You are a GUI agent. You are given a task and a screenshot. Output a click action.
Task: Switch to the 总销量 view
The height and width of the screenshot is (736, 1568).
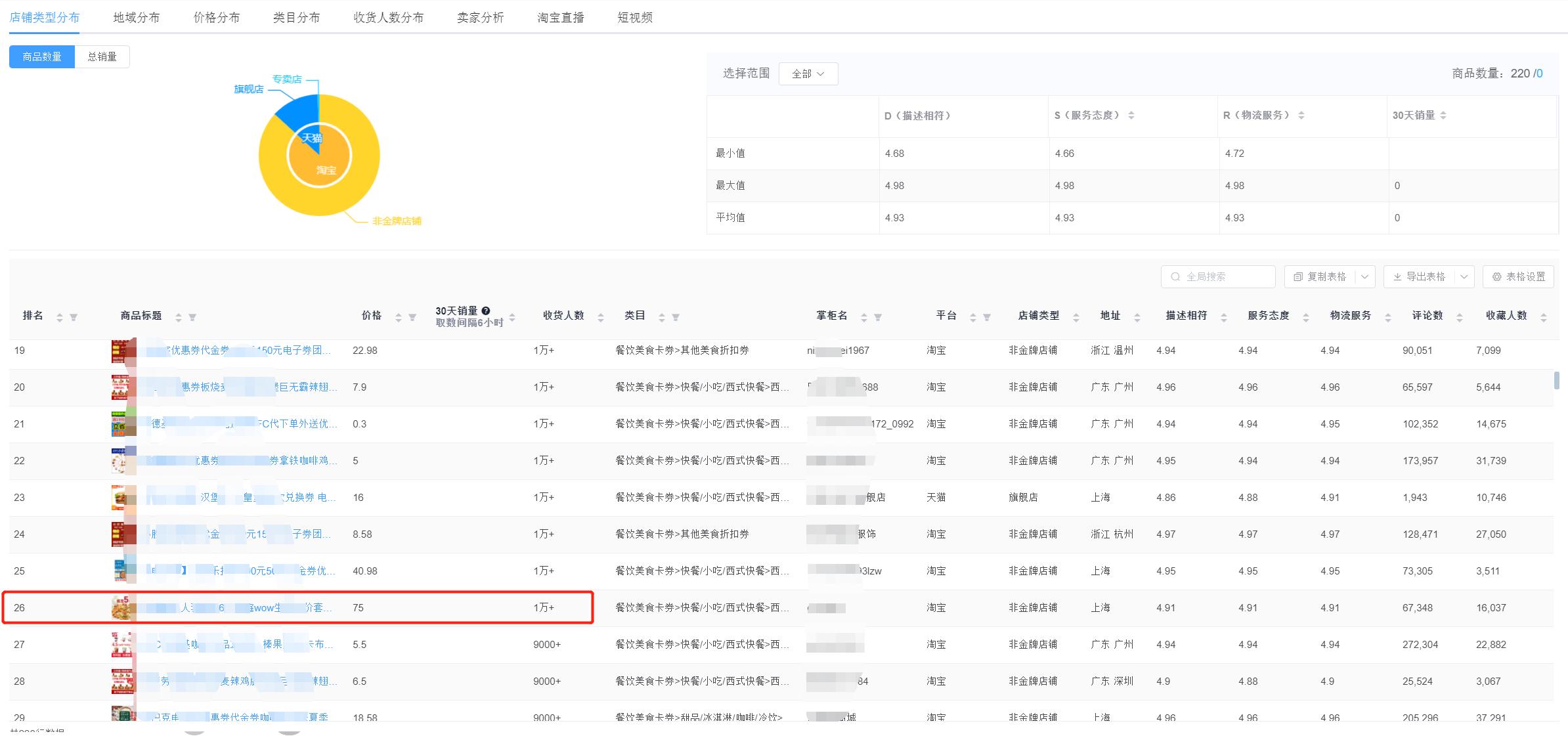point(102,56)
